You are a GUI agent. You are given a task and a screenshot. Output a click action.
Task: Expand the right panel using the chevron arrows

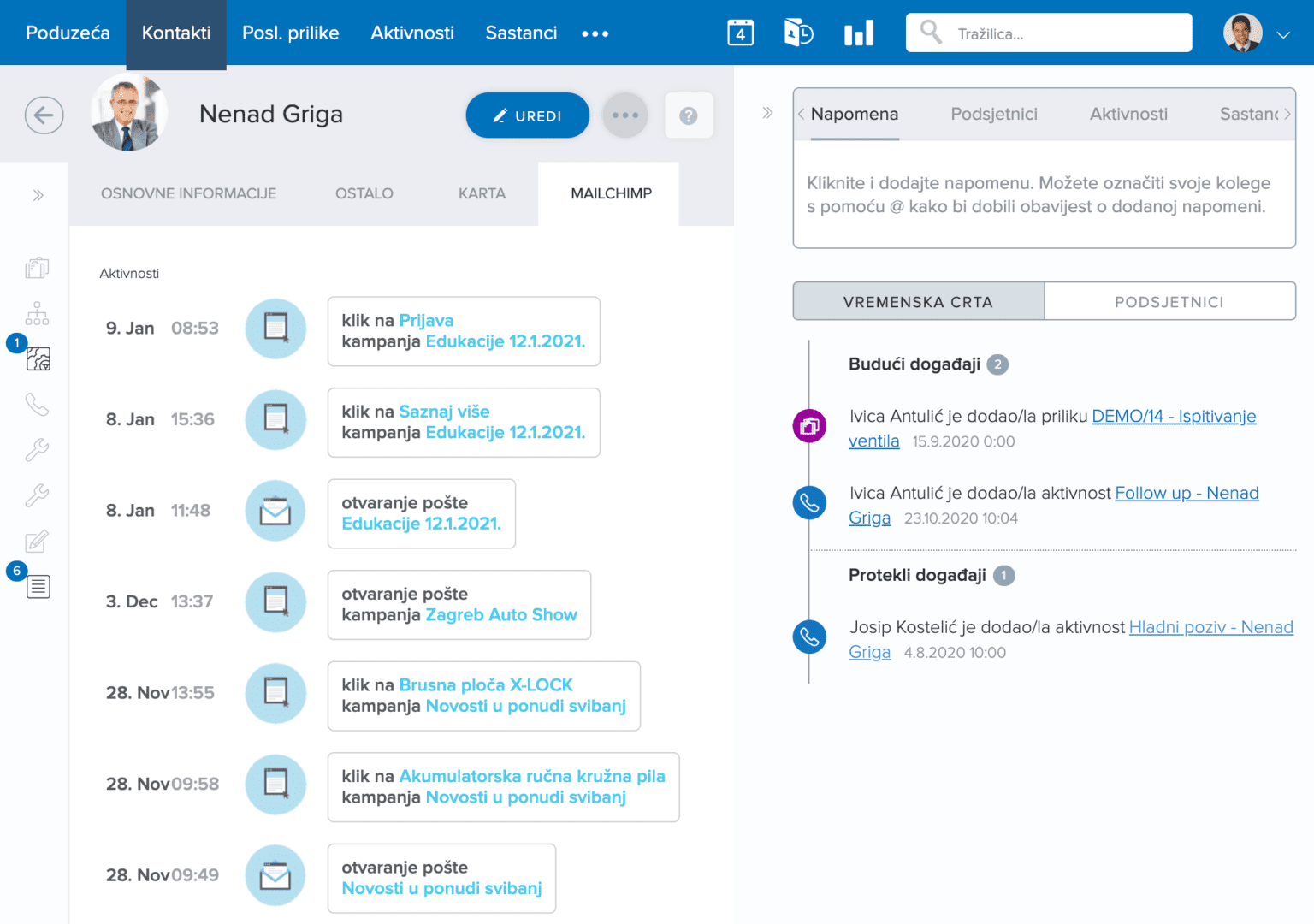coord(767,112)
